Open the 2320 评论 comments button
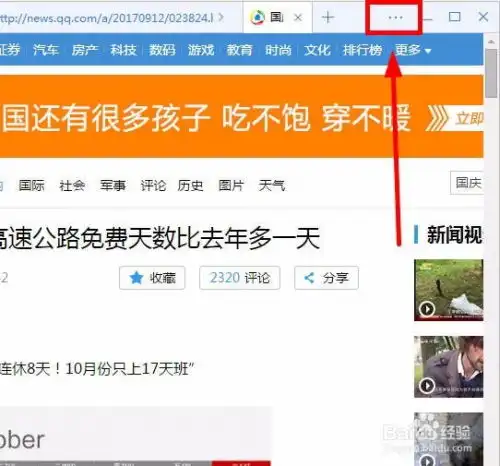 click(240, 278)
